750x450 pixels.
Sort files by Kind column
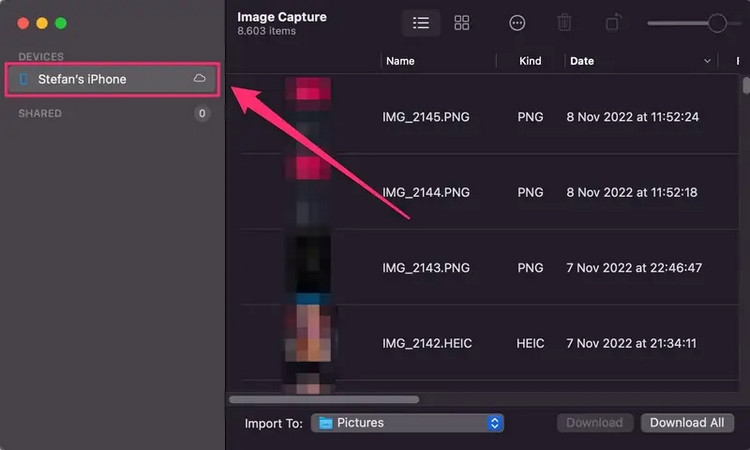[x=530, y=61]
